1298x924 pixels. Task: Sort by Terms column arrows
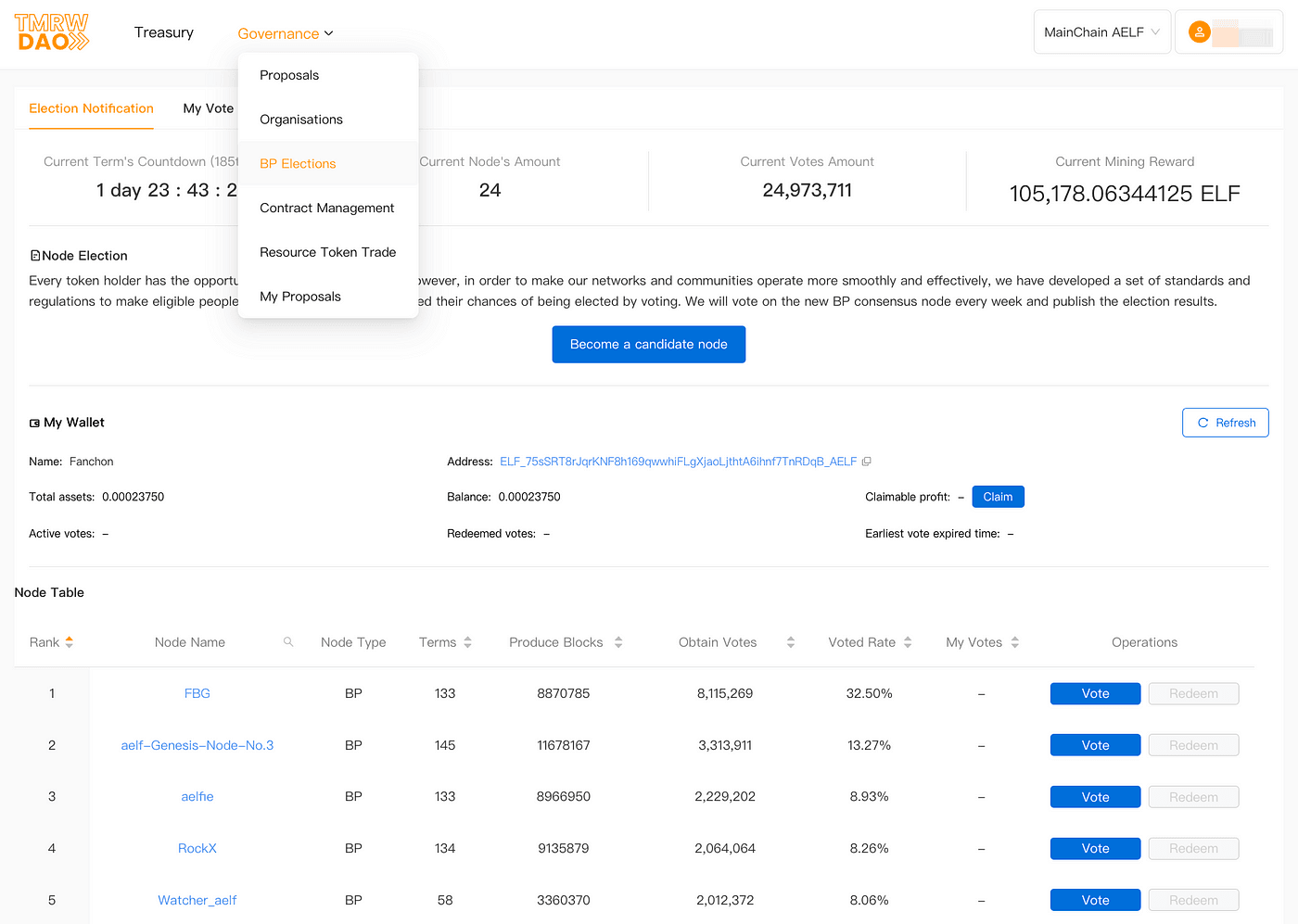pos(468,642)
